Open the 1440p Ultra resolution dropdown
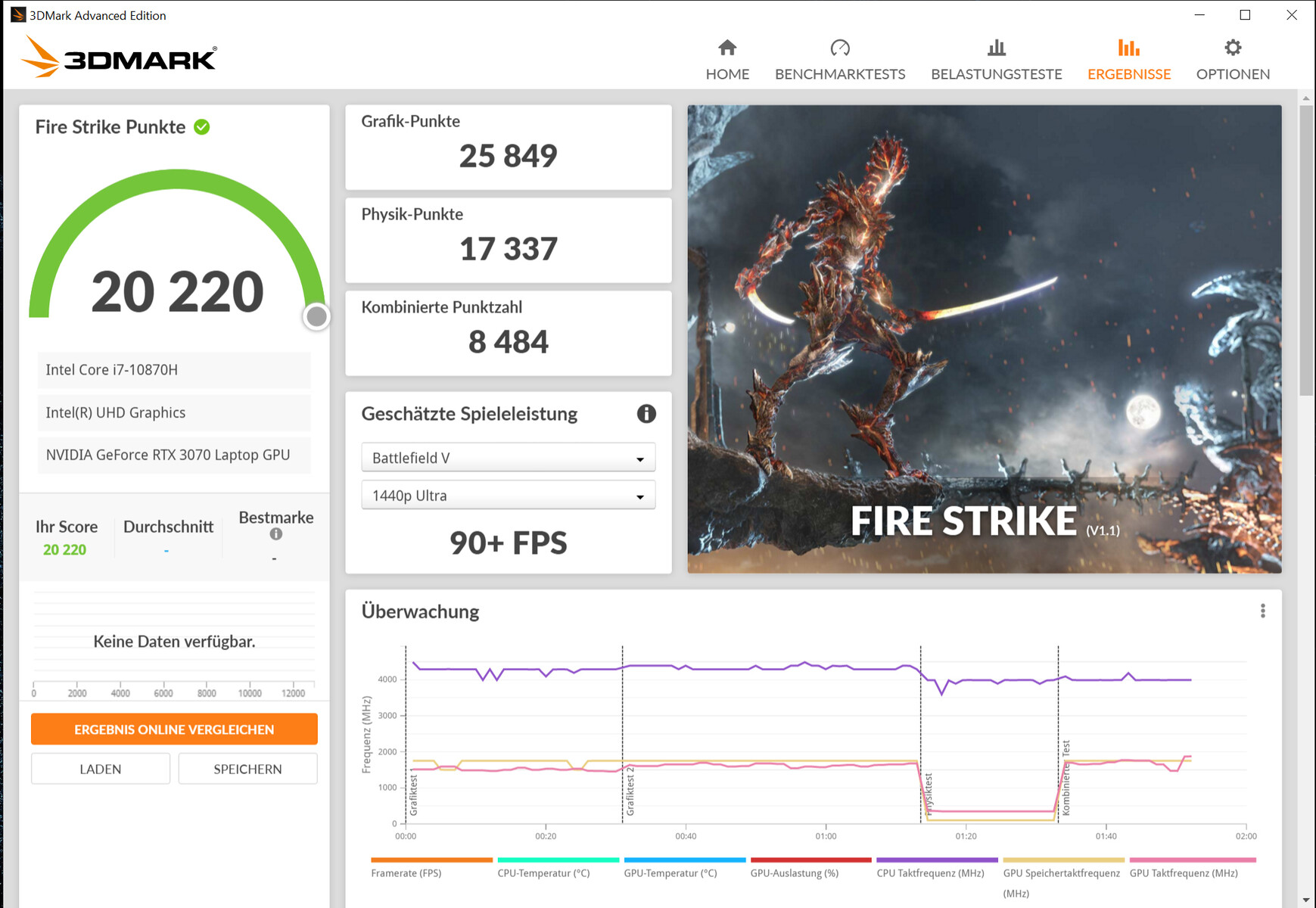The image size is (1316, 908). pyautogui.click(x=509, y=496)
